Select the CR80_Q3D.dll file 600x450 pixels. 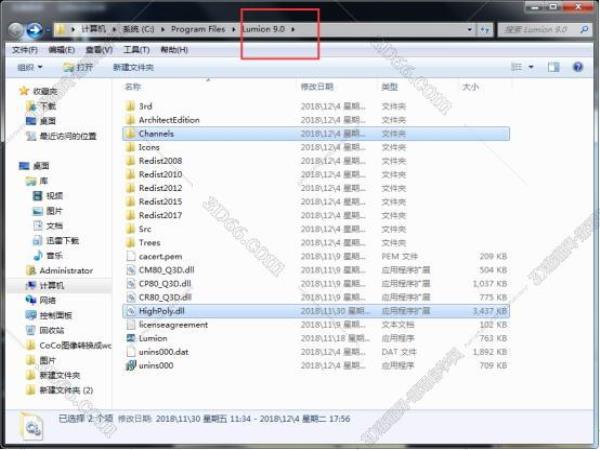click(165, 297)
